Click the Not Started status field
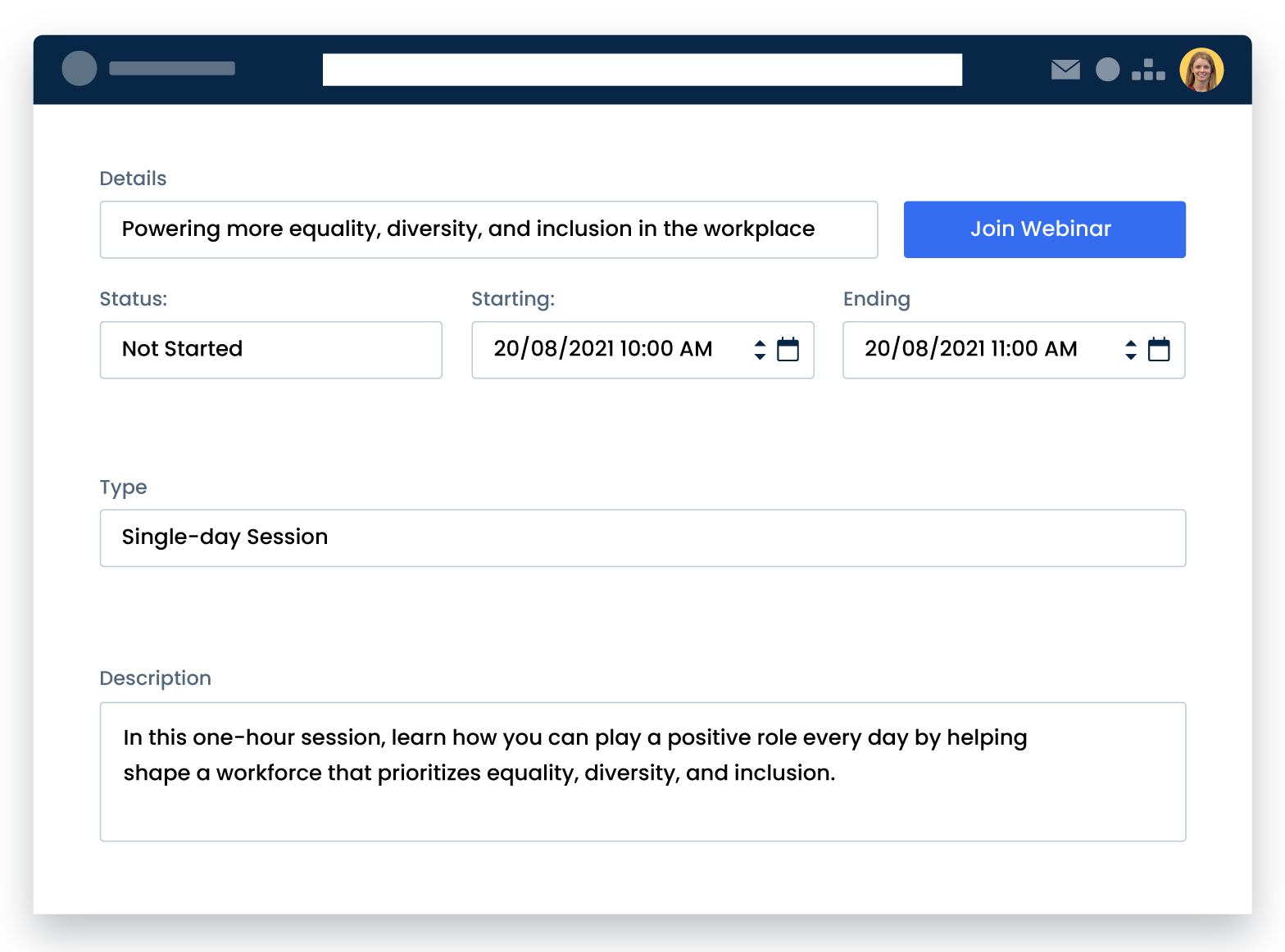The width and height of the screenshot is (1285, 952). pos(270,350)
